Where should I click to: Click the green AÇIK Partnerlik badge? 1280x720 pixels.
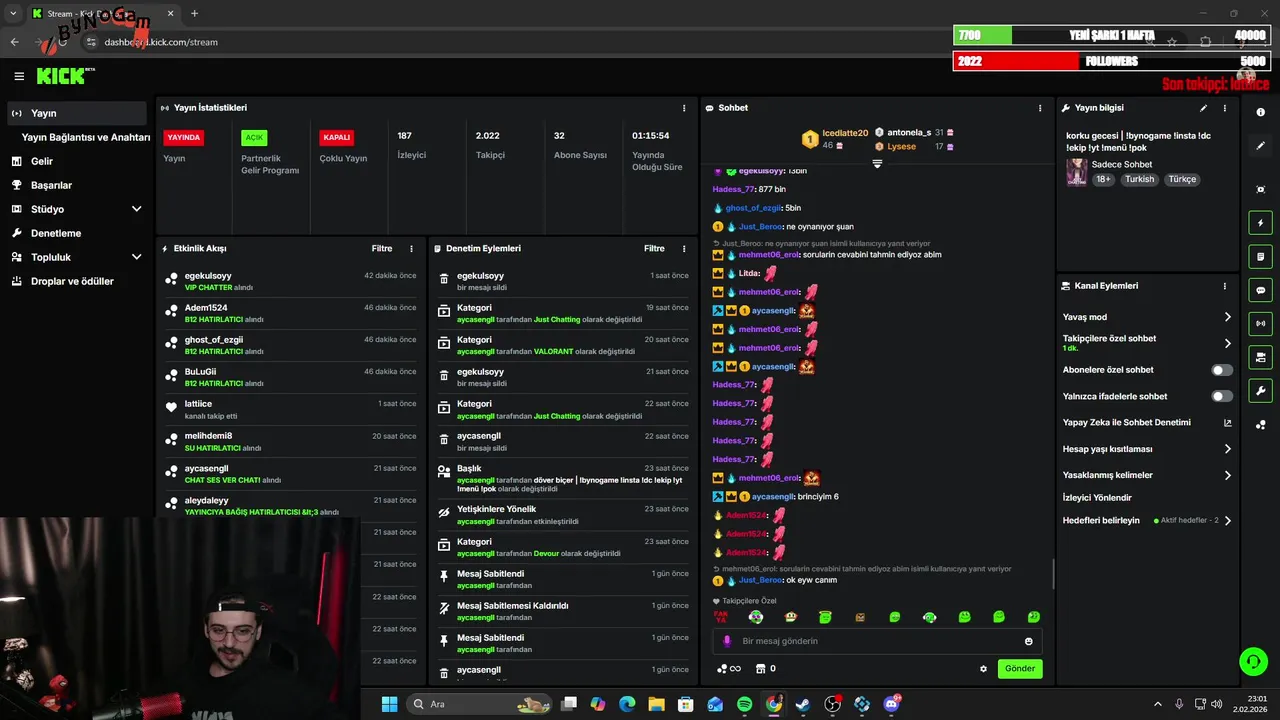click(x=254, y=137)
